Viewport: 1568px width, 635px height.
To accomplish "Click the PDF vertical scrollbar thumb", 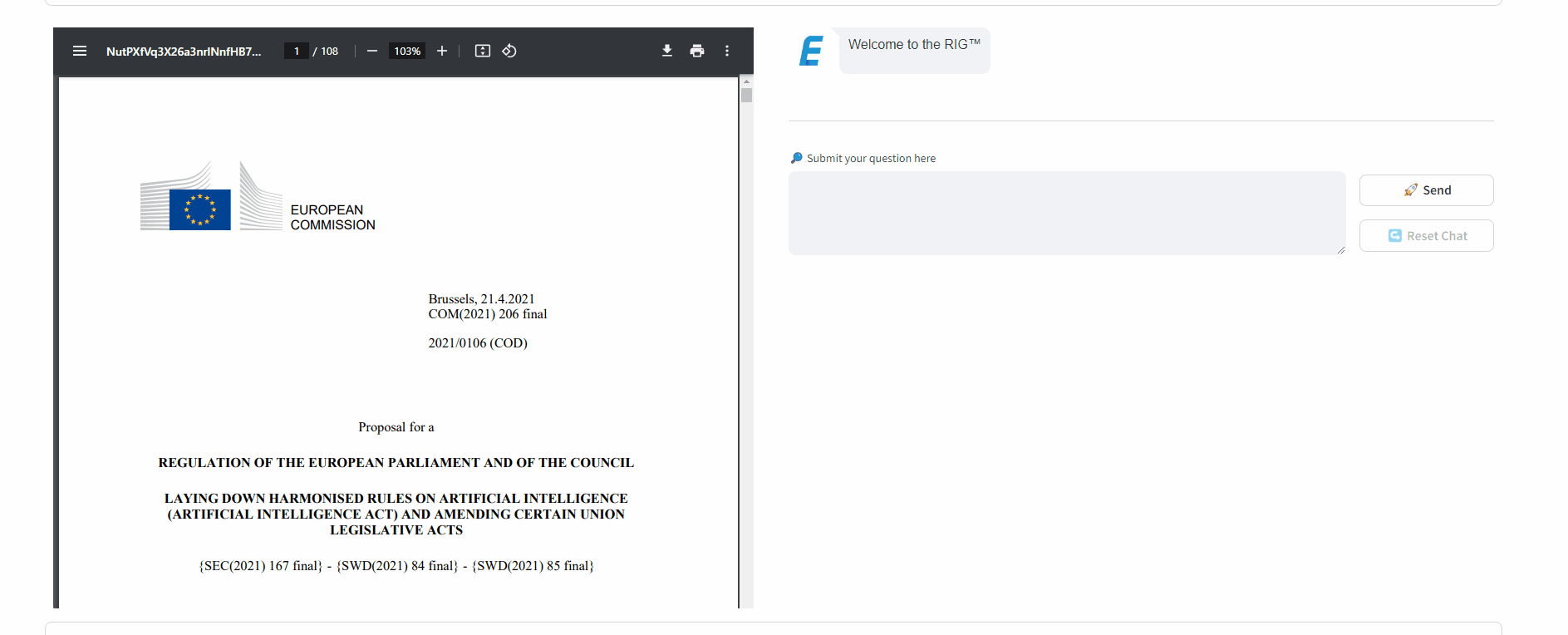I will (x=746, y=96).
